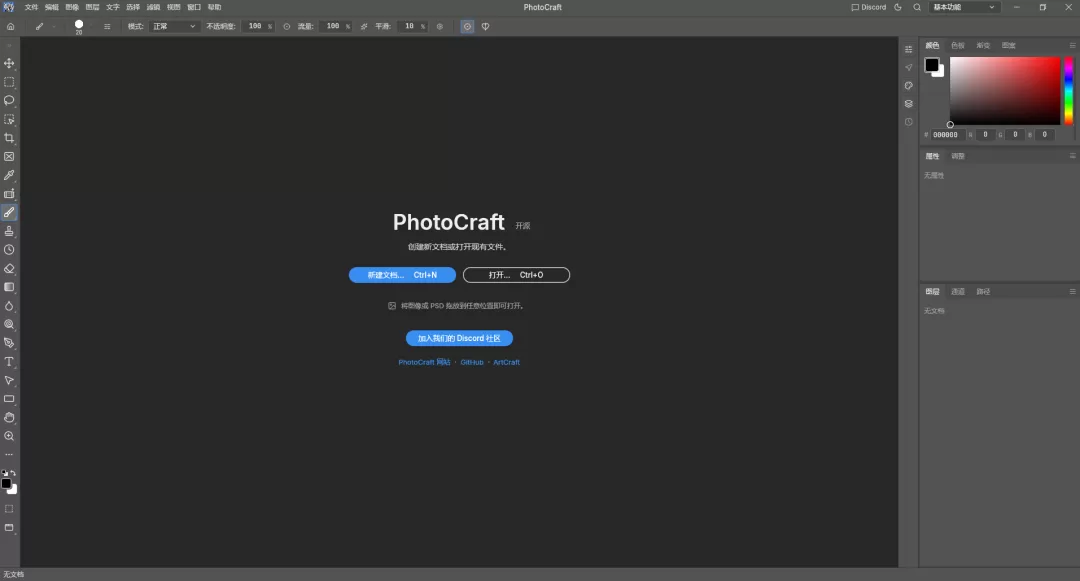Image resolution: width=1080 pixels, height=581 pixels.
Task: Open blend mode dropdown
Action: [174, 26]
